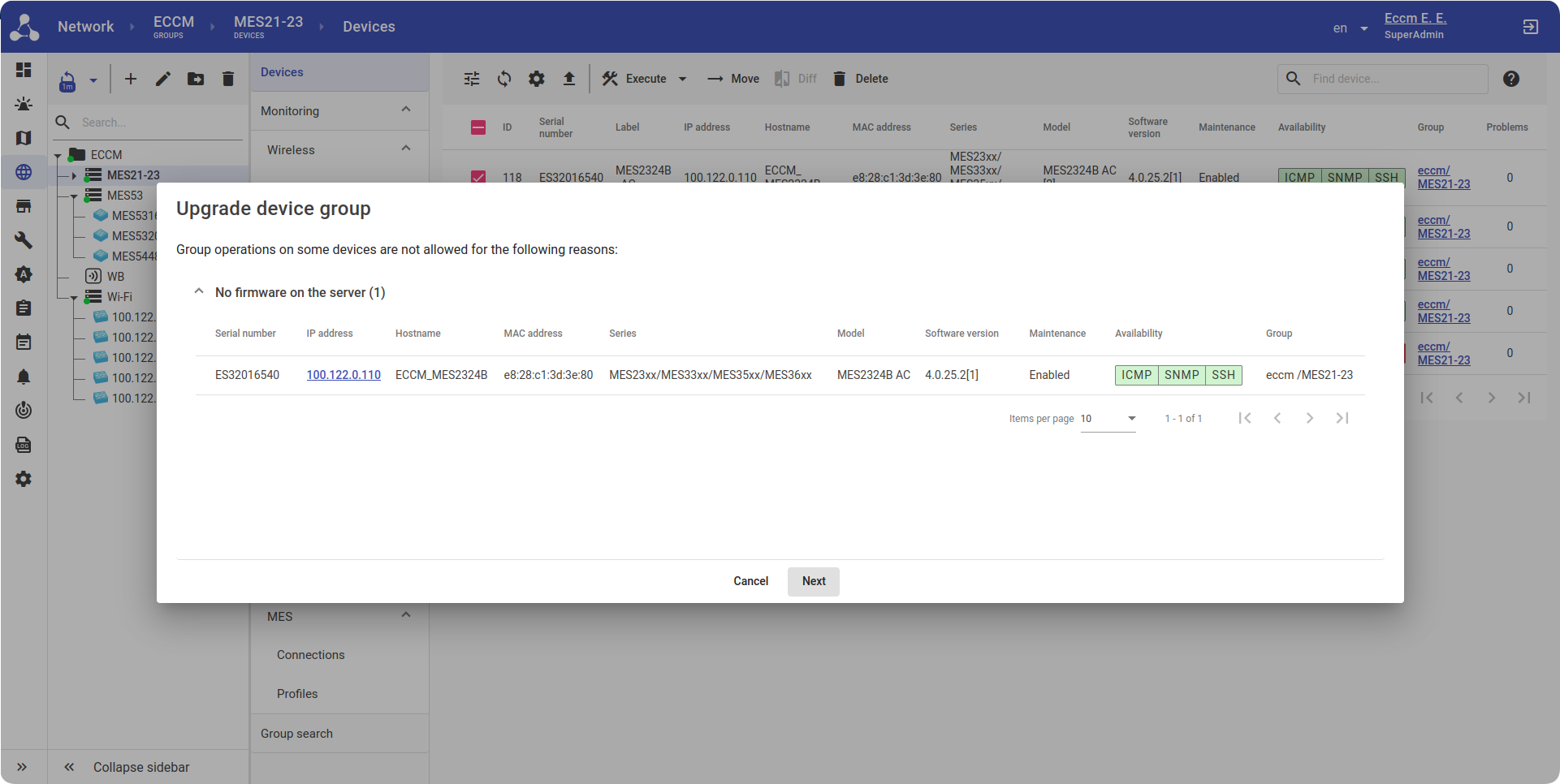1560x784 pixels.
Task: Toggle the select-all checkbox in table header
Action: 478,127
